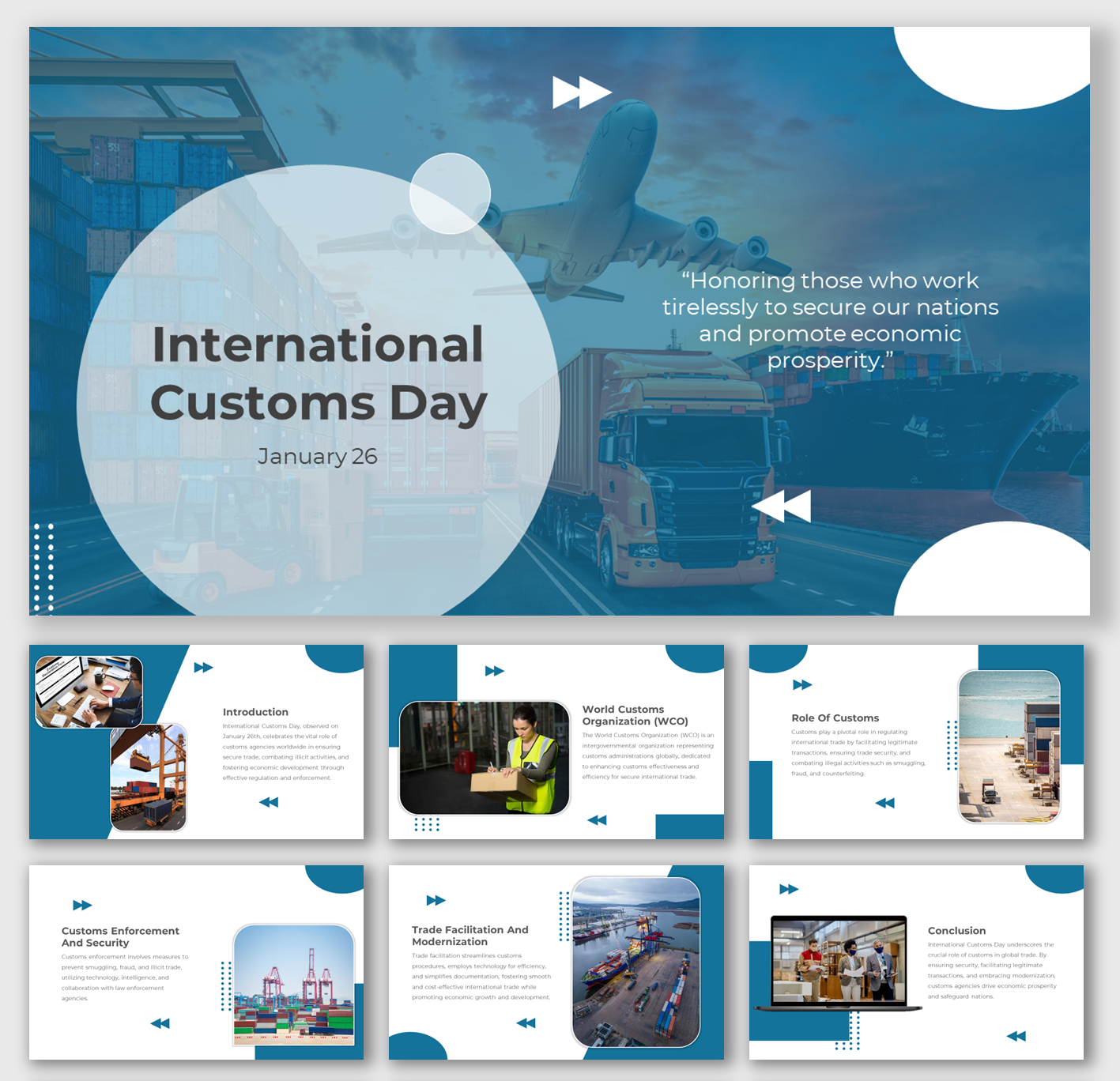Click the forward arrows on the Introduction slide
The width and height of the screenshot is (1120, 1081).
tap(202, 668)
